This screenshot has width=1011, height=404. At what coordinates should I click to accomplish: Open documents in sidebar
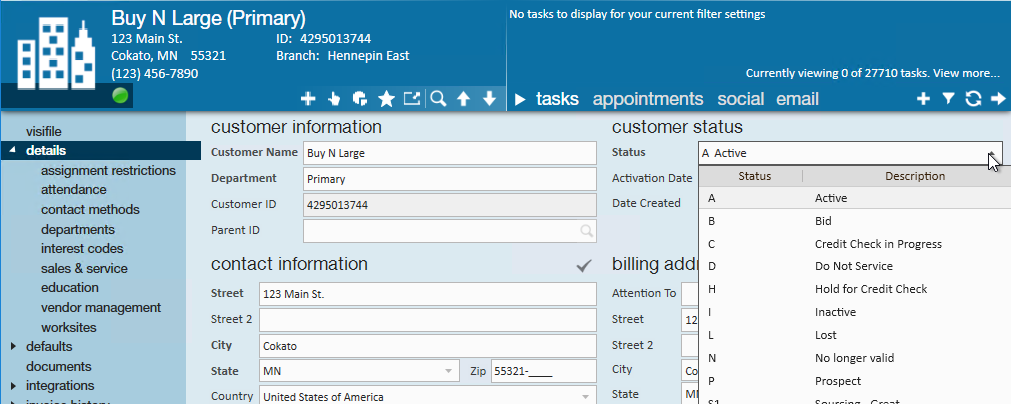(x=59, y=367)
